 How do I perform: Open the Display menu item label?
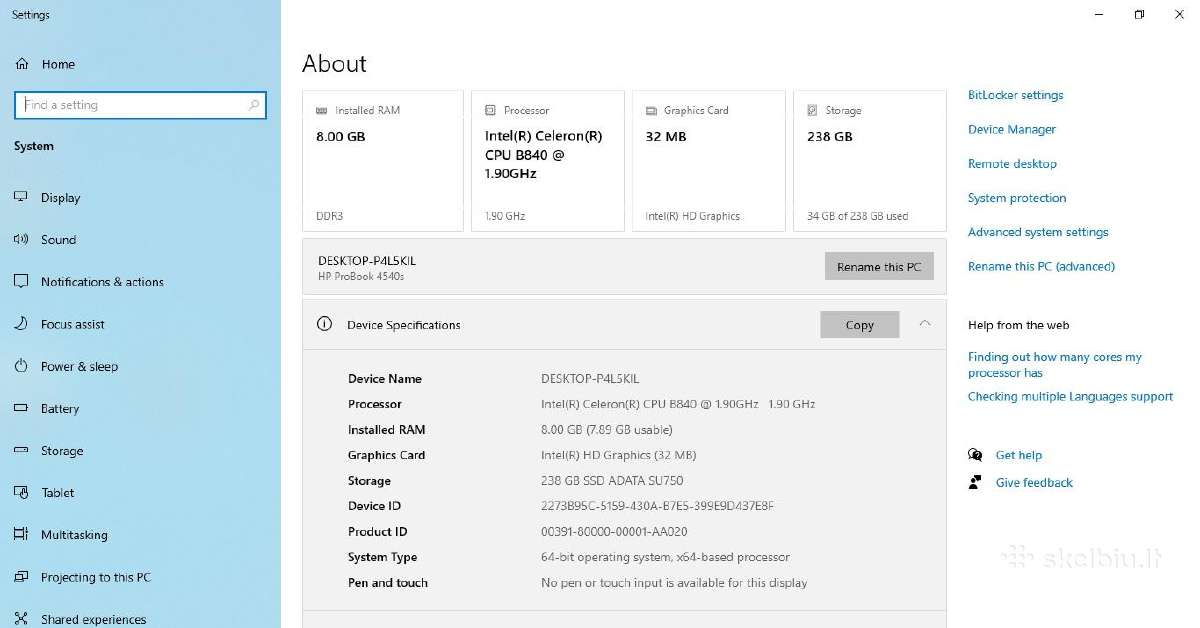[60, 198]
